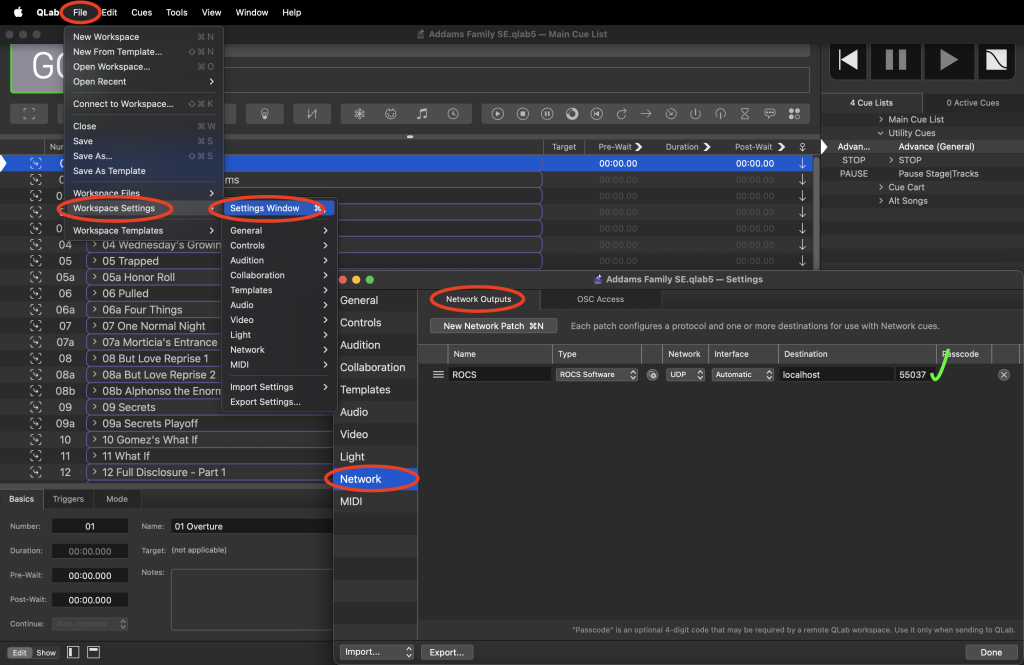Add a MIDI cue from toolbar
This screenshot has height=665, width=1024.
point(391,114)
